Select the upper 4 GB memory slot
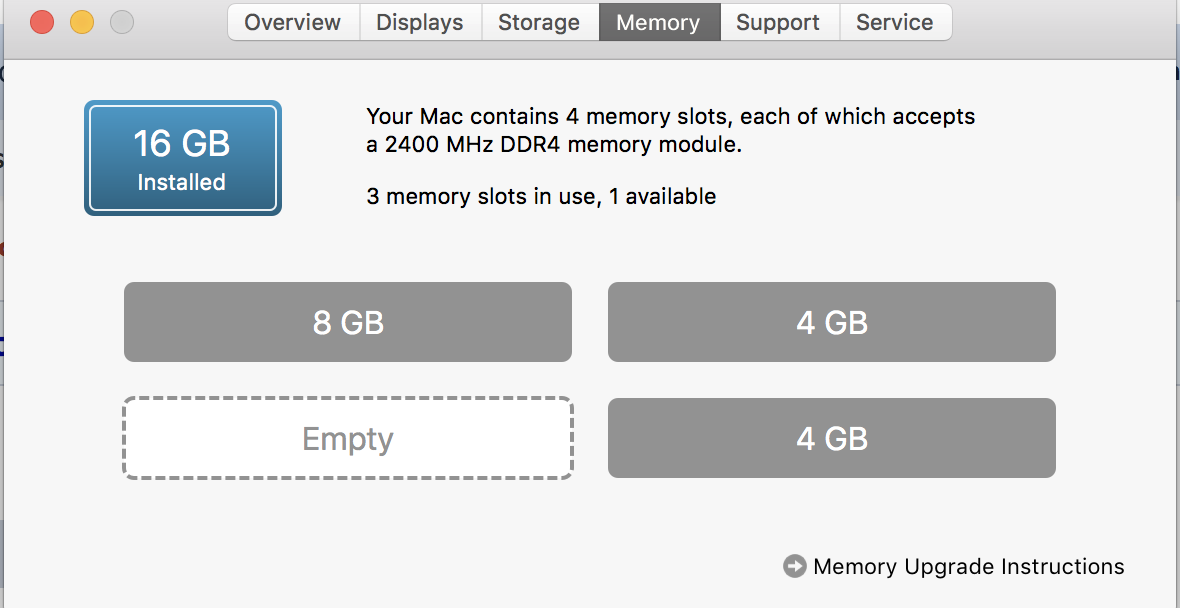1180x608 pixels. pos(832,322)
